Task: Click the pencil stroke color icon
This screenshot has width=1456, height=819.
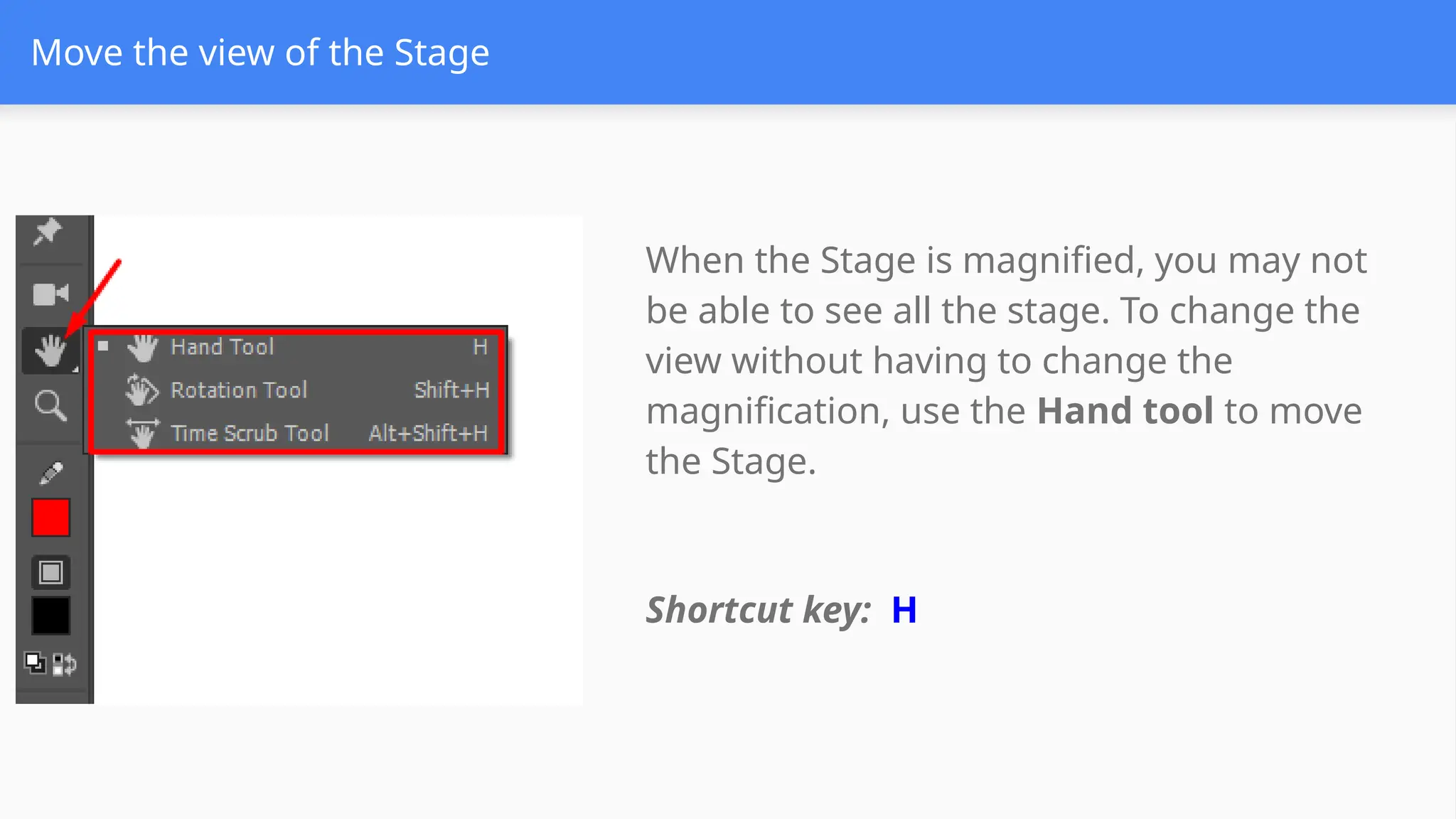Action: 51,473
